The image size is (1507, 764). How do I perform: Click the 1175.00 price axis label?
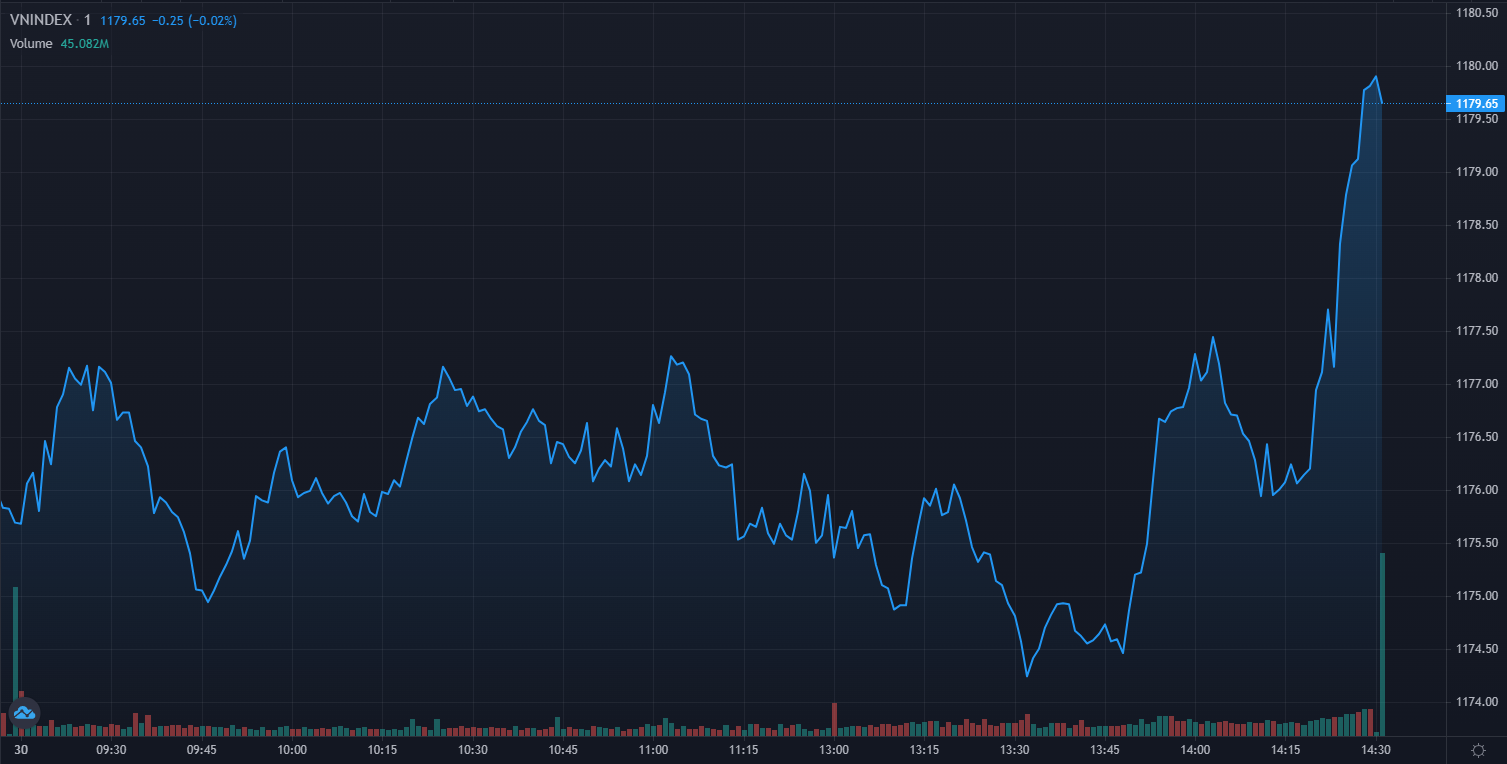1477,596
